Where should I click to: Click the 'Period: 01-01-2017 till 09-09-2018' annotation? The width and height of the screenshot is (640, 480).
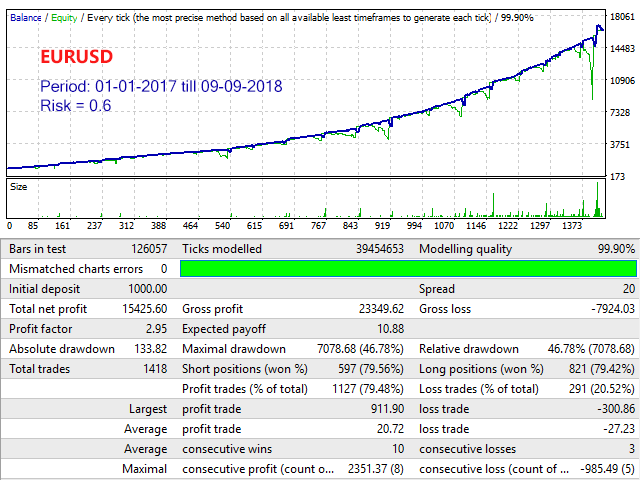coord(161,86)
